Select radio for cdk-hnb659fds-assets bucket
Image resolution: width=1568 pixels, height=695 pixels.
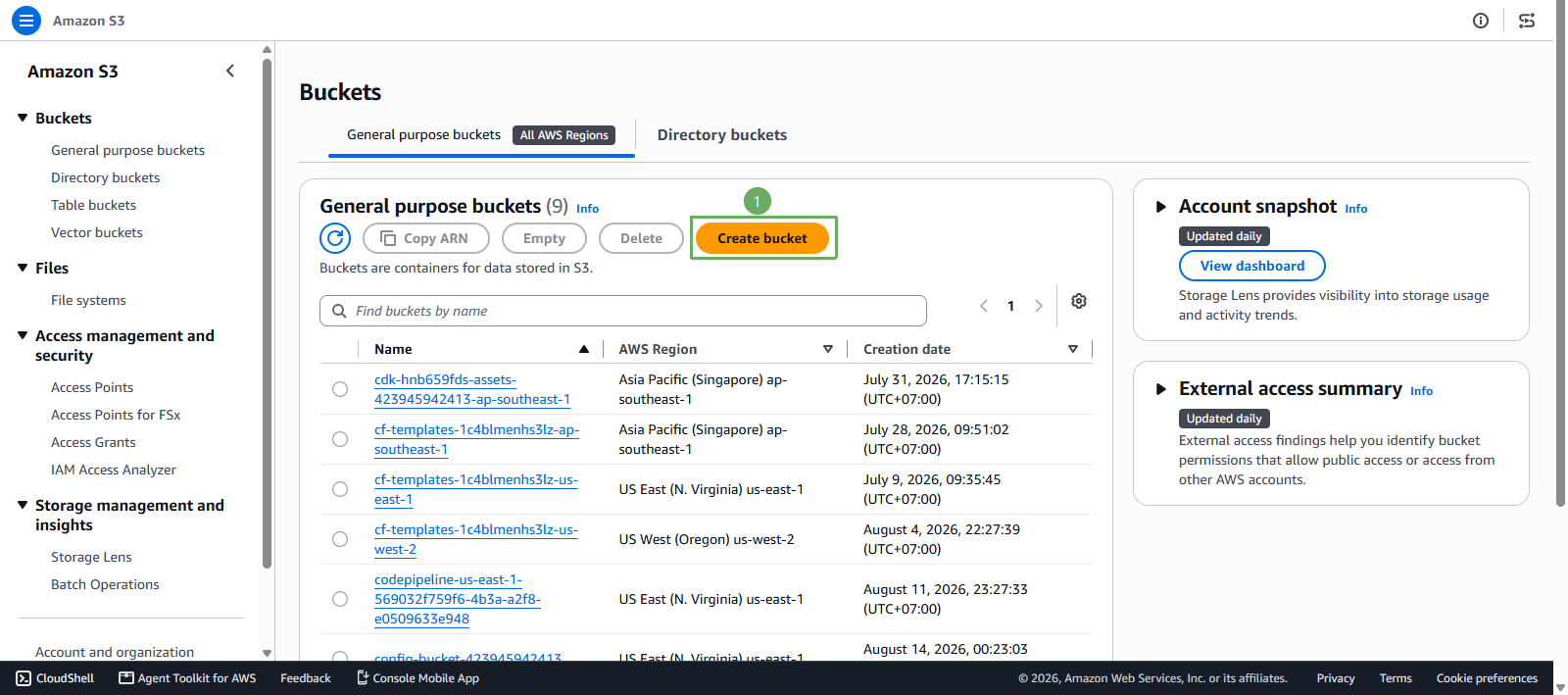tap(340, 389)
